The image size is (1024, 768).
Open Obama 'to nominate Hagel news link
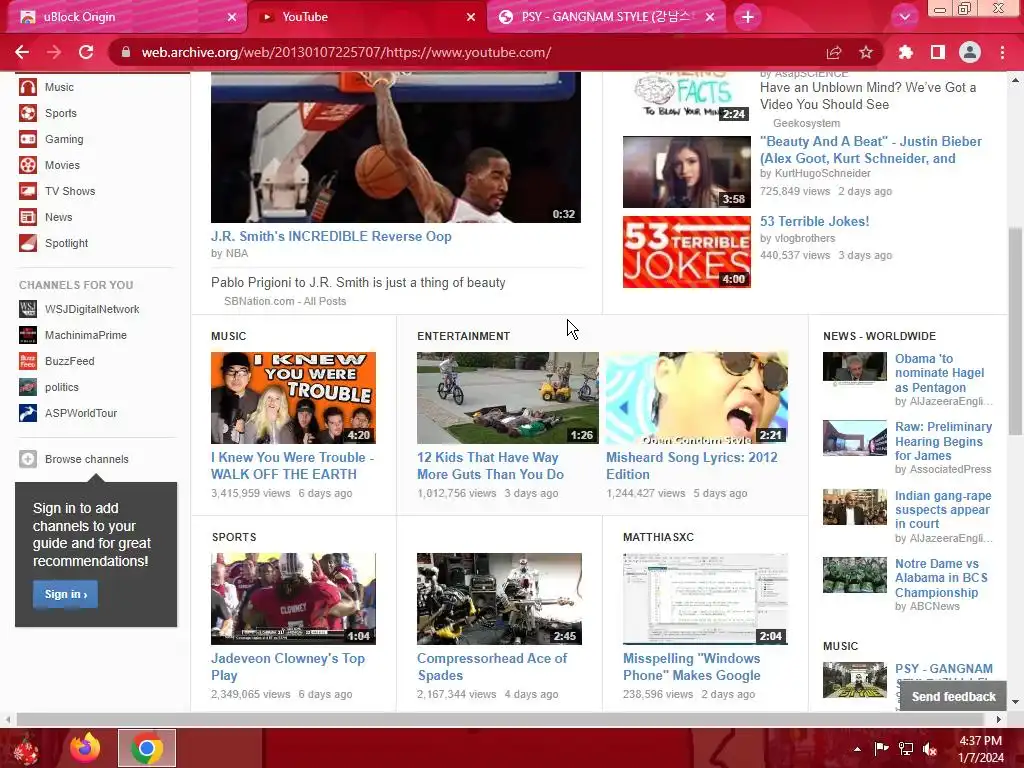(x=939, y=373)
